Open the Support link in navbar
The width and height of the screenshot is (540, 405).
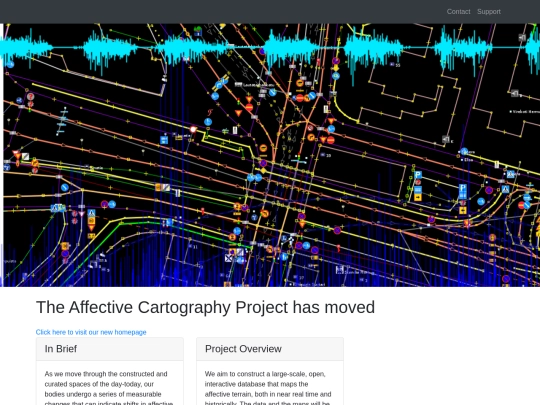click(x=489, y=12)
